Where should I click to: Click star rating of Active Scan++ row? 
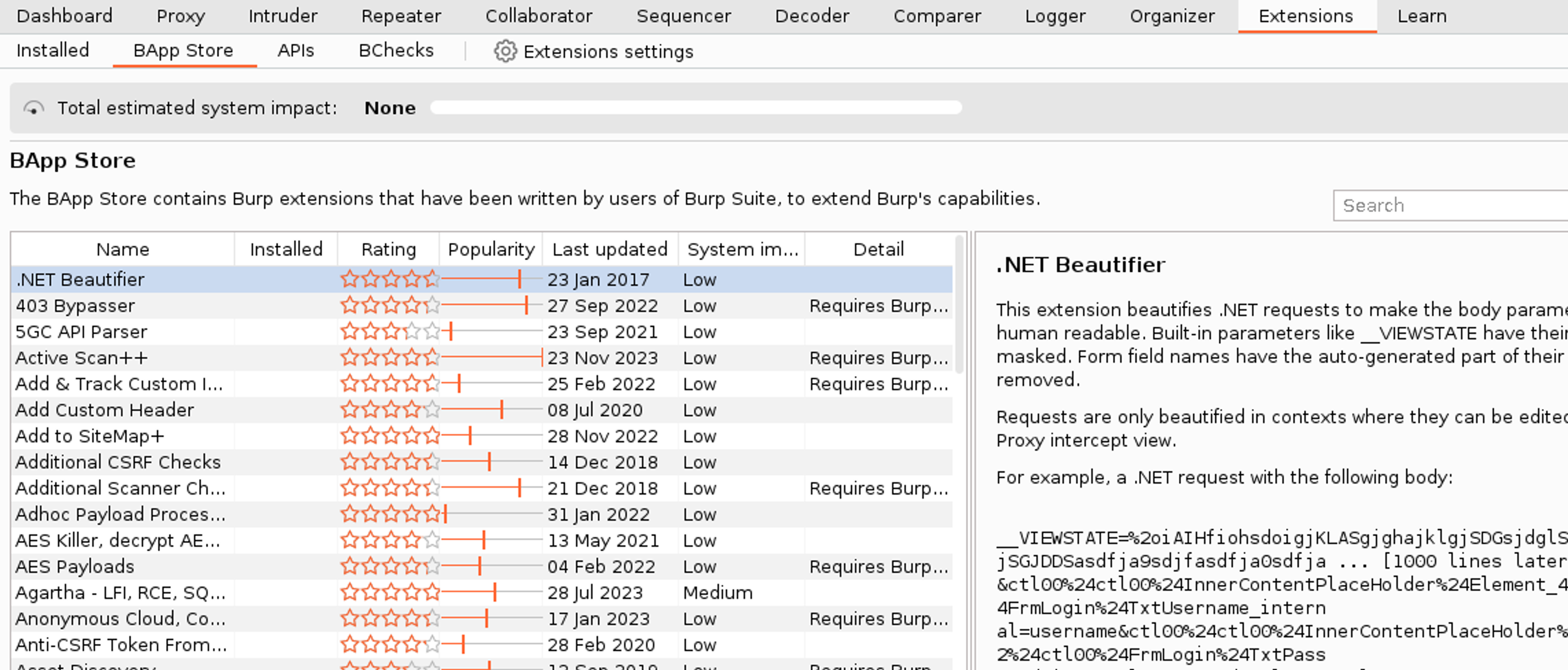[x=390, y=357]
